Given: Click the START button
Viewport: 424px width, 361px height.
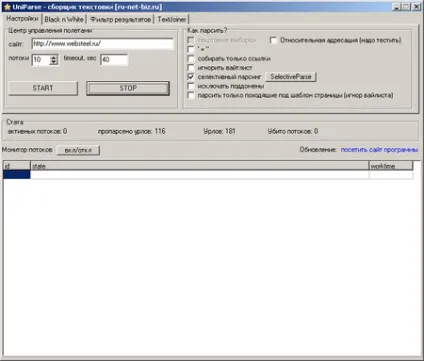Looking at the screenshot, I should [x=43, y=88].
